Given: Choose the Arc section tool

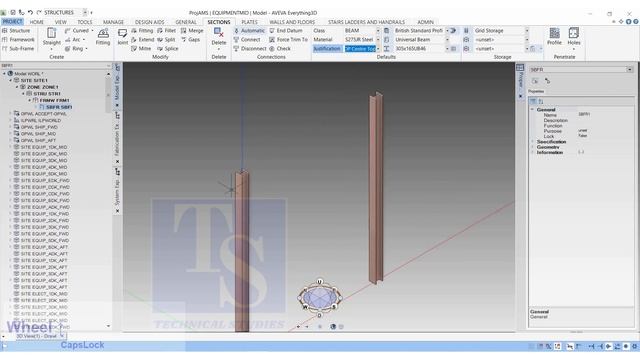Looking at the screenshot, I should click(76, 40).
